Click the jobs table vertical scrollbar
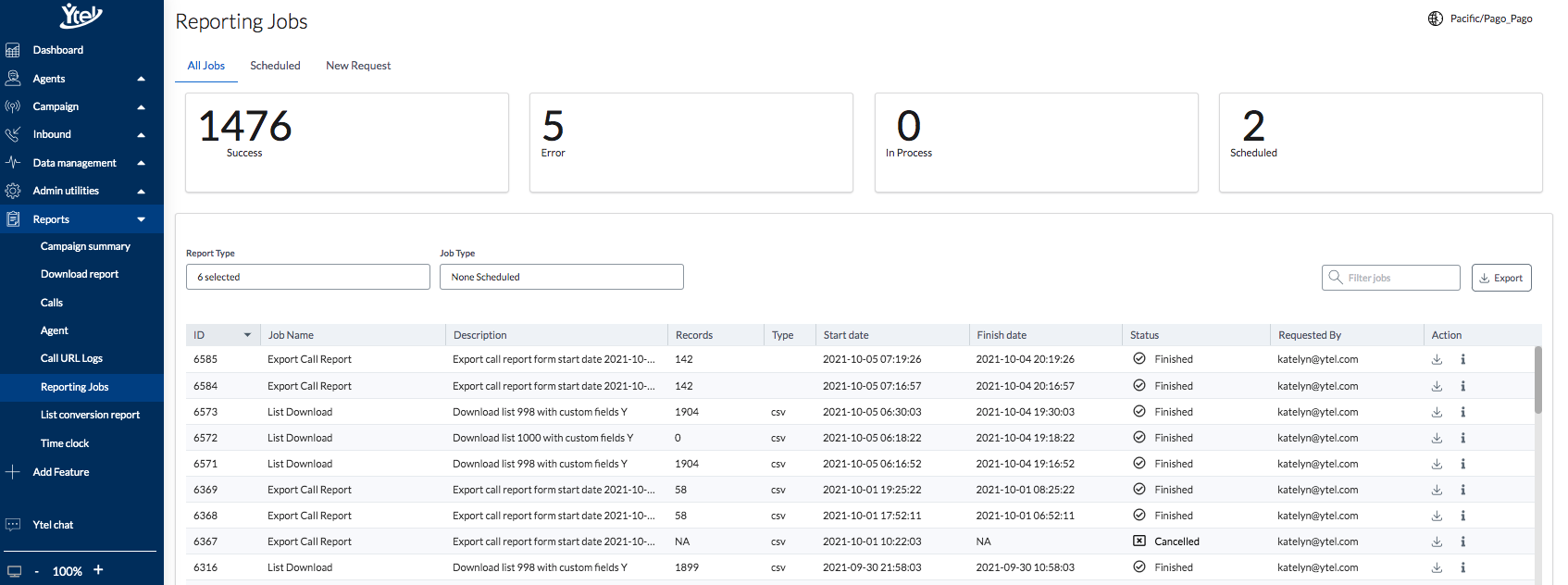The width and height of the screenshot is (1568, 585). click(x=1538, y=380)
